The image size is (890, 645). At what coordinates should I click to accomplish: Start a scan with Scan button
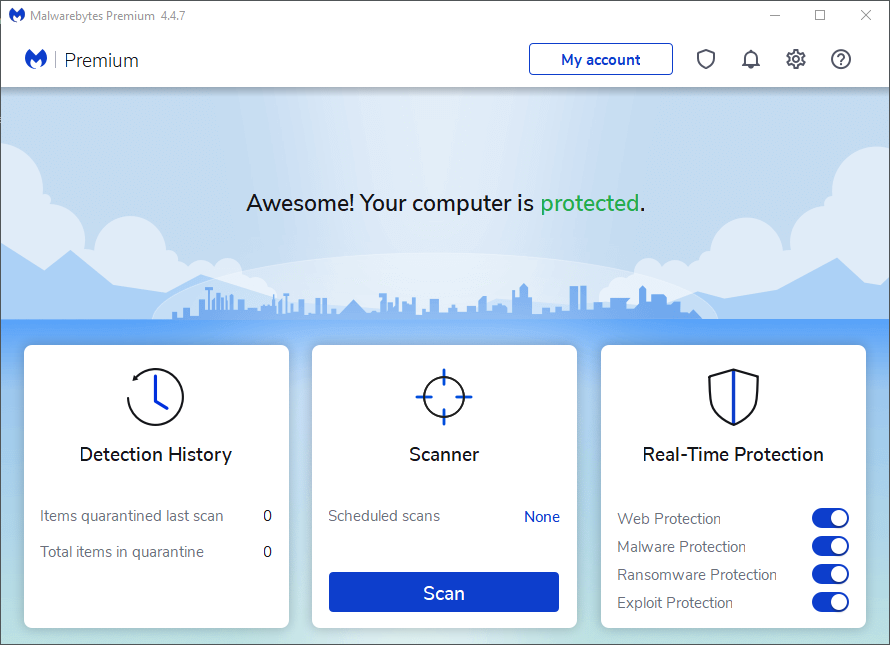click(444, 592)
